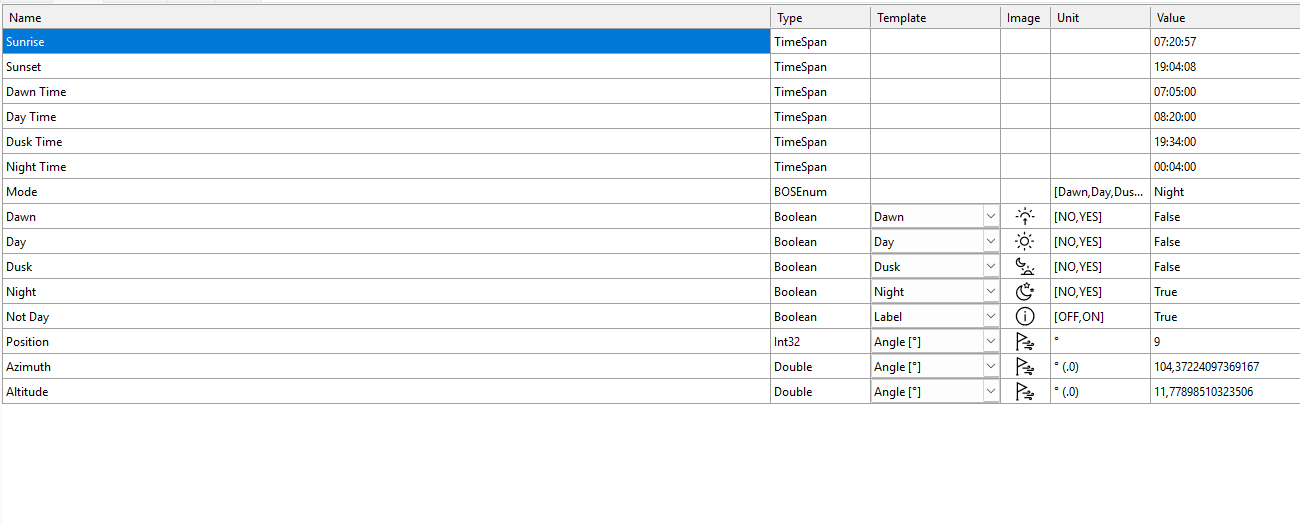Select the Mode row name cell
This screenshot has height=525, width=1300.
pyautogui.click(x=385, y=191)
